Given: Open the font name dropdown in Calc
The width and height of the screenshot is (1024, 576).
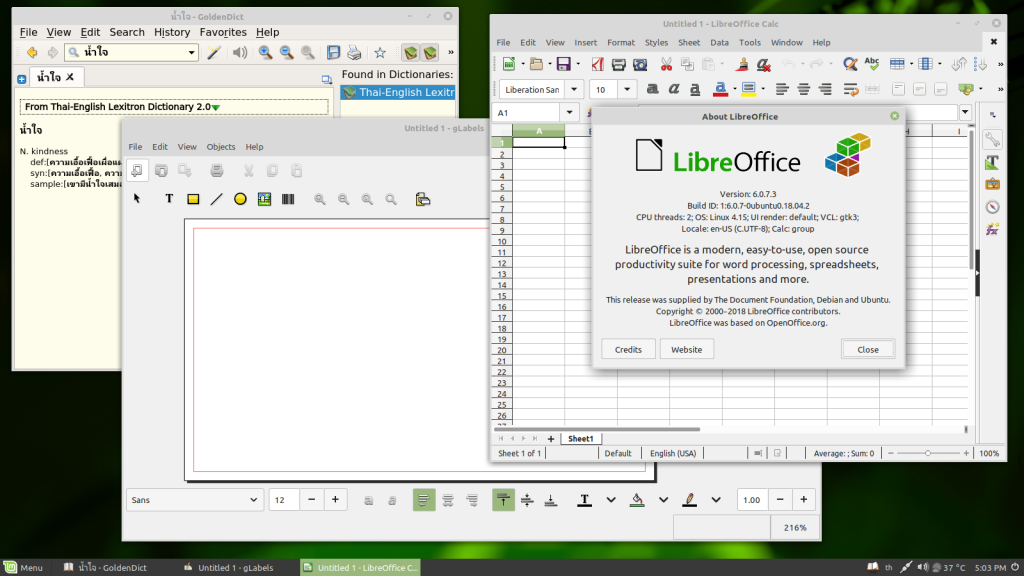Looking at the screenshot, I should (x=572, y=88).
